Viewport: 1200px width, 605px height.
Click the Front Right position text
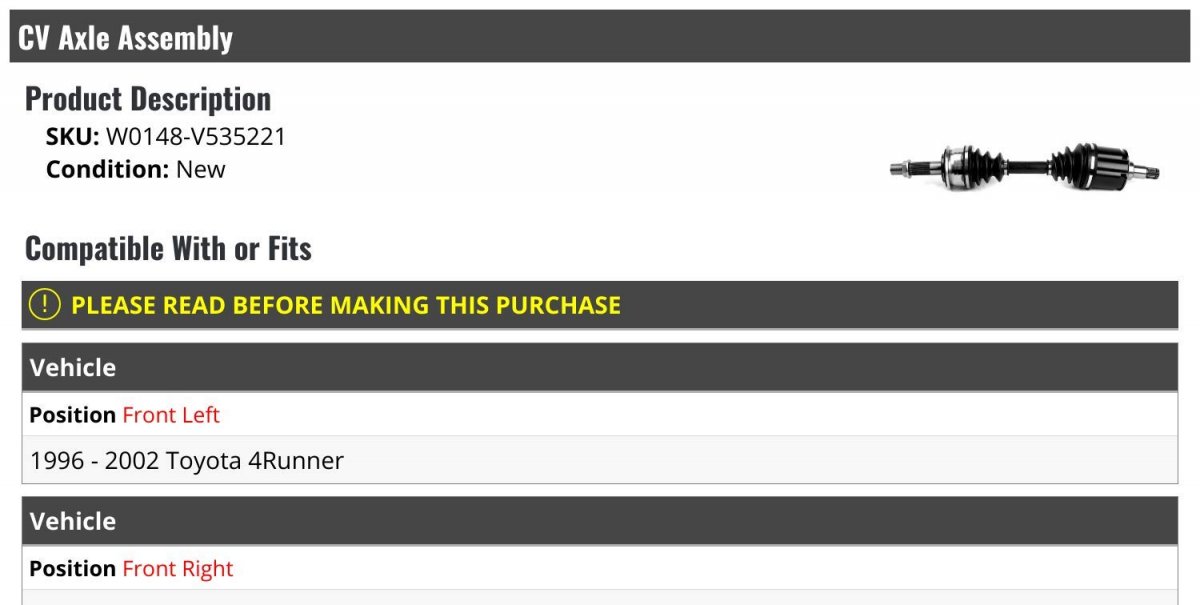(x=178, y=568)
